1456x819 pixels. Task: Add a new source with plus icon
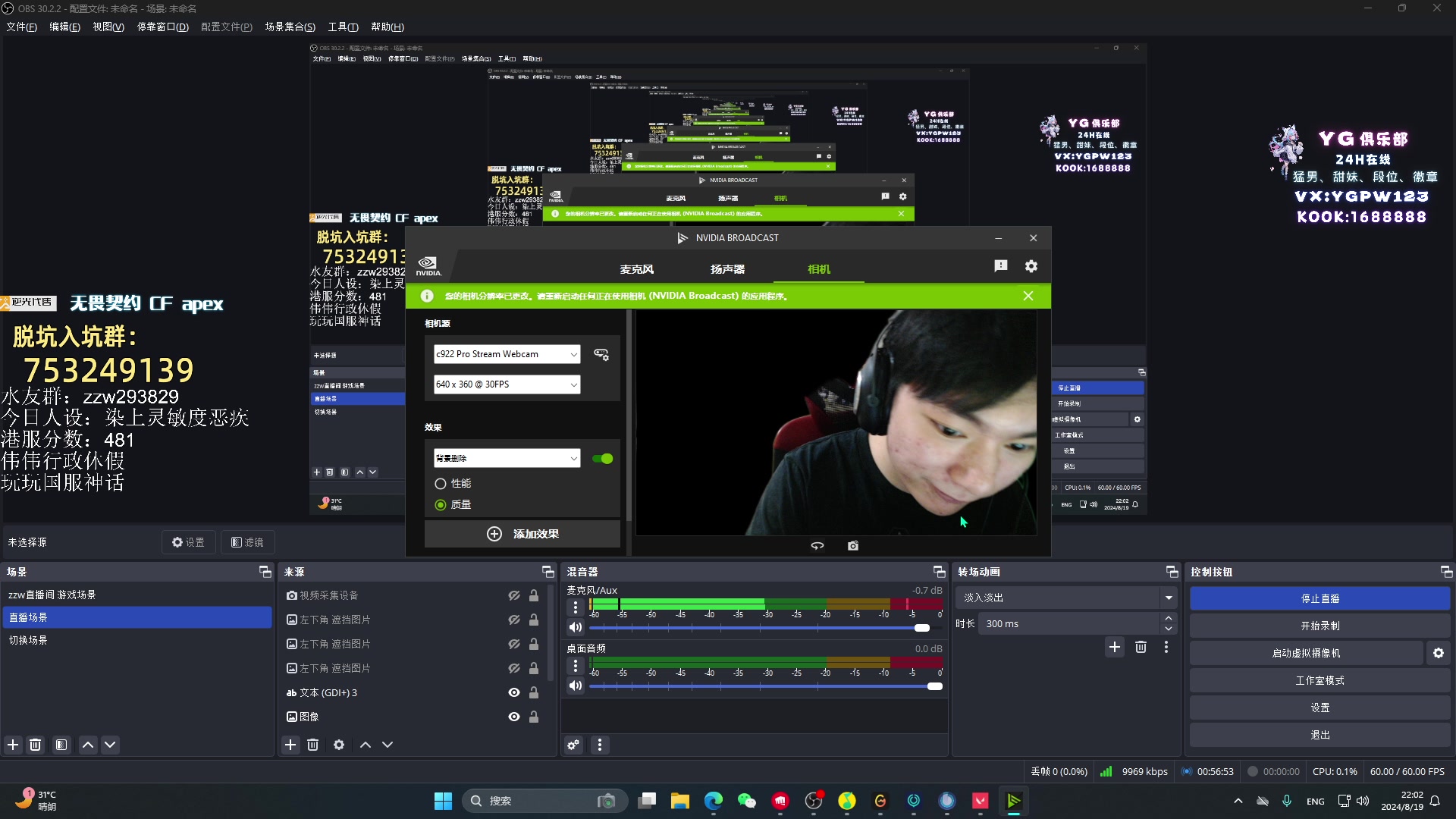290,745
